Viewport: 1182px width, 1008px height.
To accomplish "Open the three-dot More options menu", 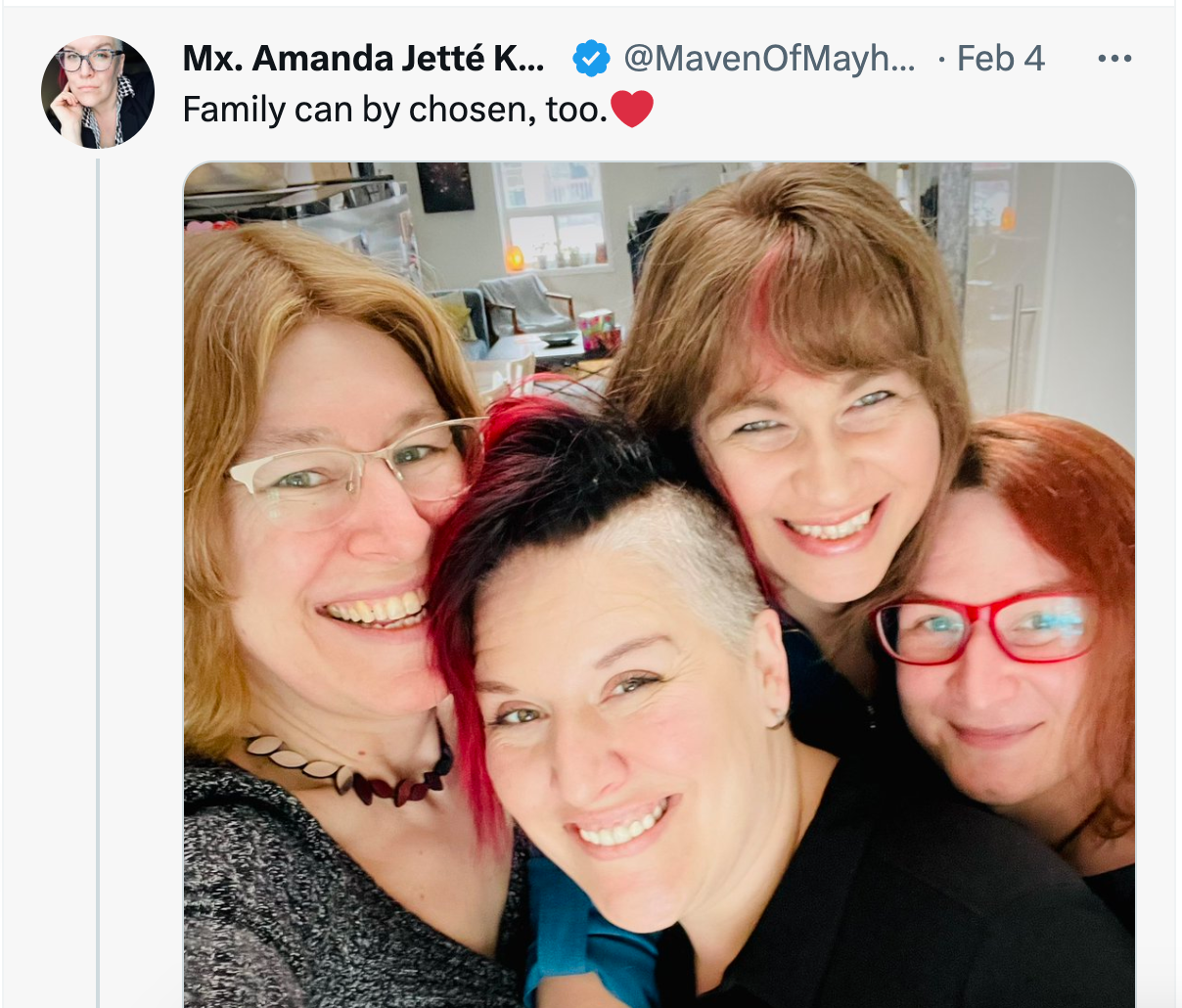I will 1114,59.
